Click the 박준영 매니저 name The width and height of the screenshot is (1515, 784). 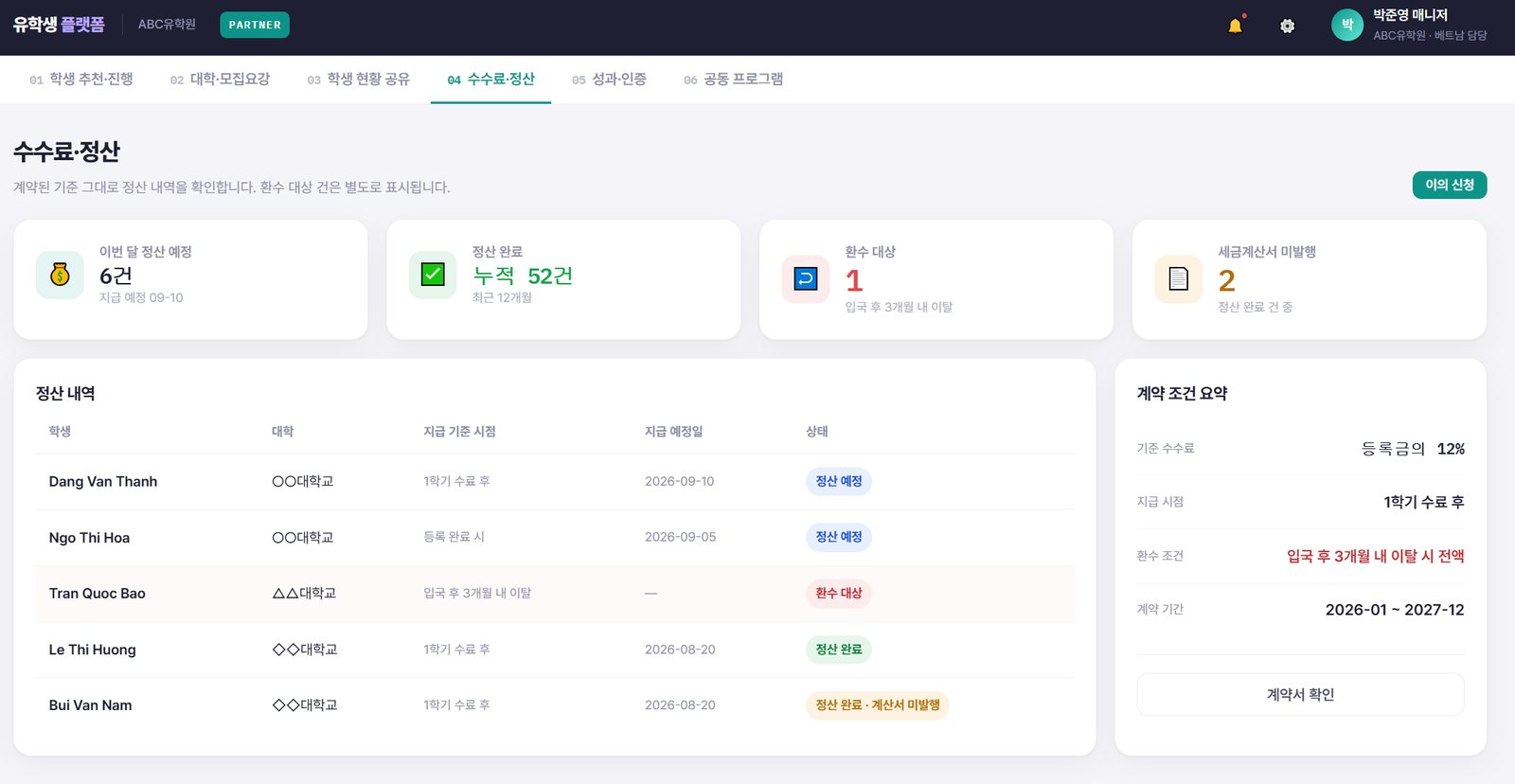[x=1410, y=15]
